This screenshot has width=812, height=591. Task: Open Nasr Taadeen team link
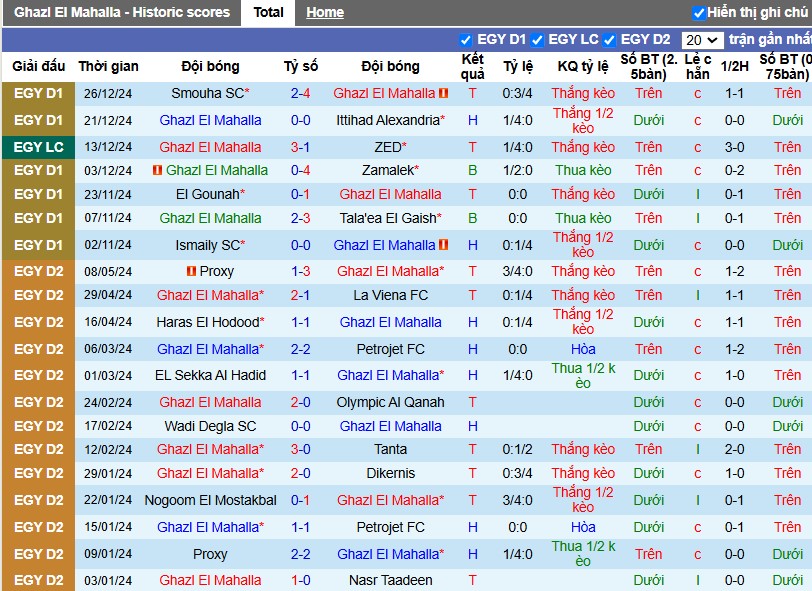[x=390, y=580]
